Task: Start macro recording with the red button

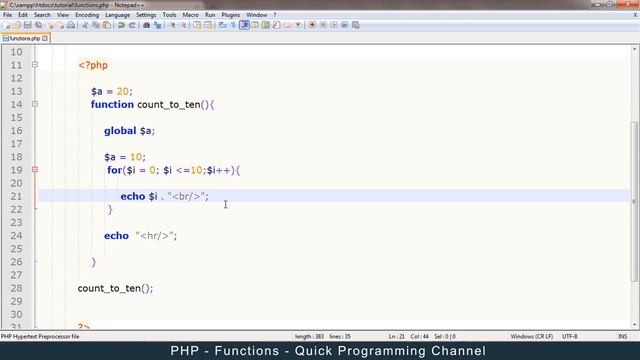Action: [x=312, y=25]
